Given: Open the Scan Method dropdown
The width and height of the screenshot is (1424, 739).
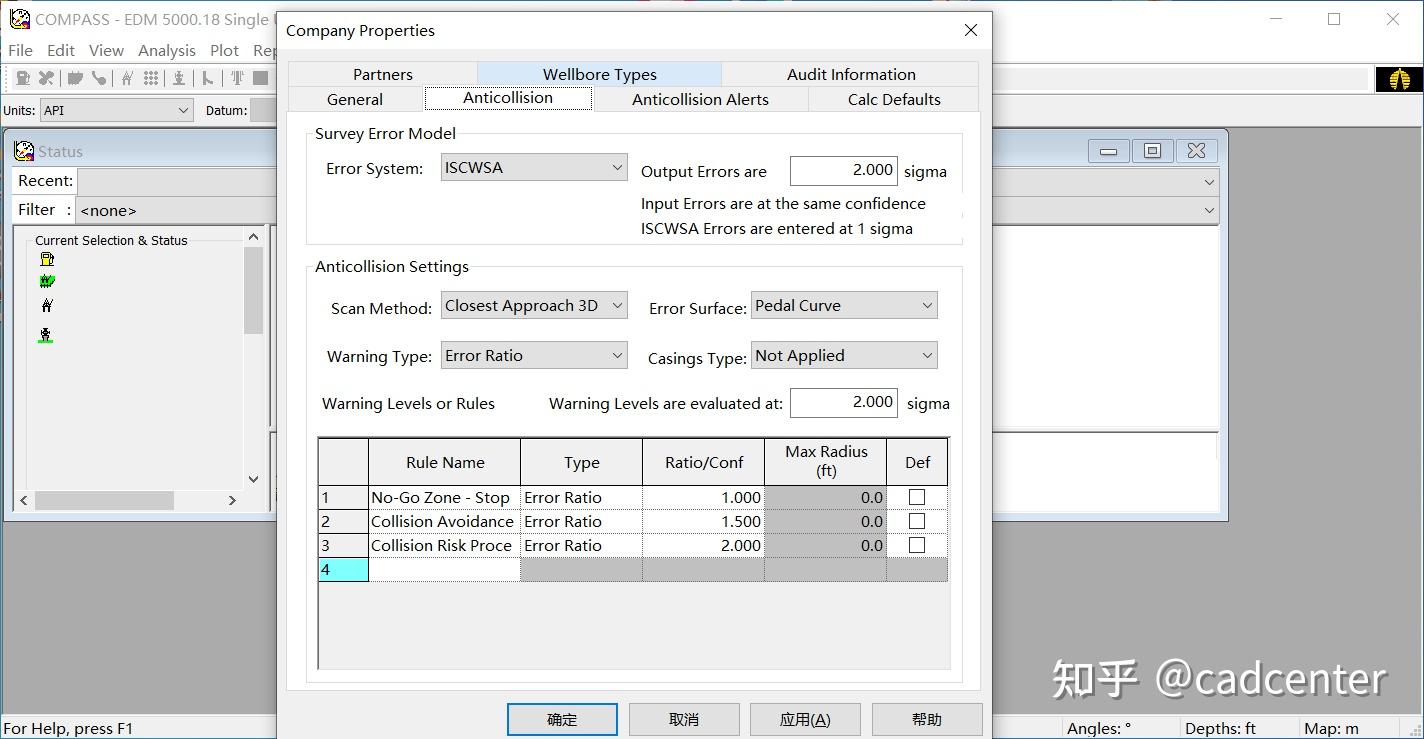Looking at the screenshot, I should tap(534, 306).
